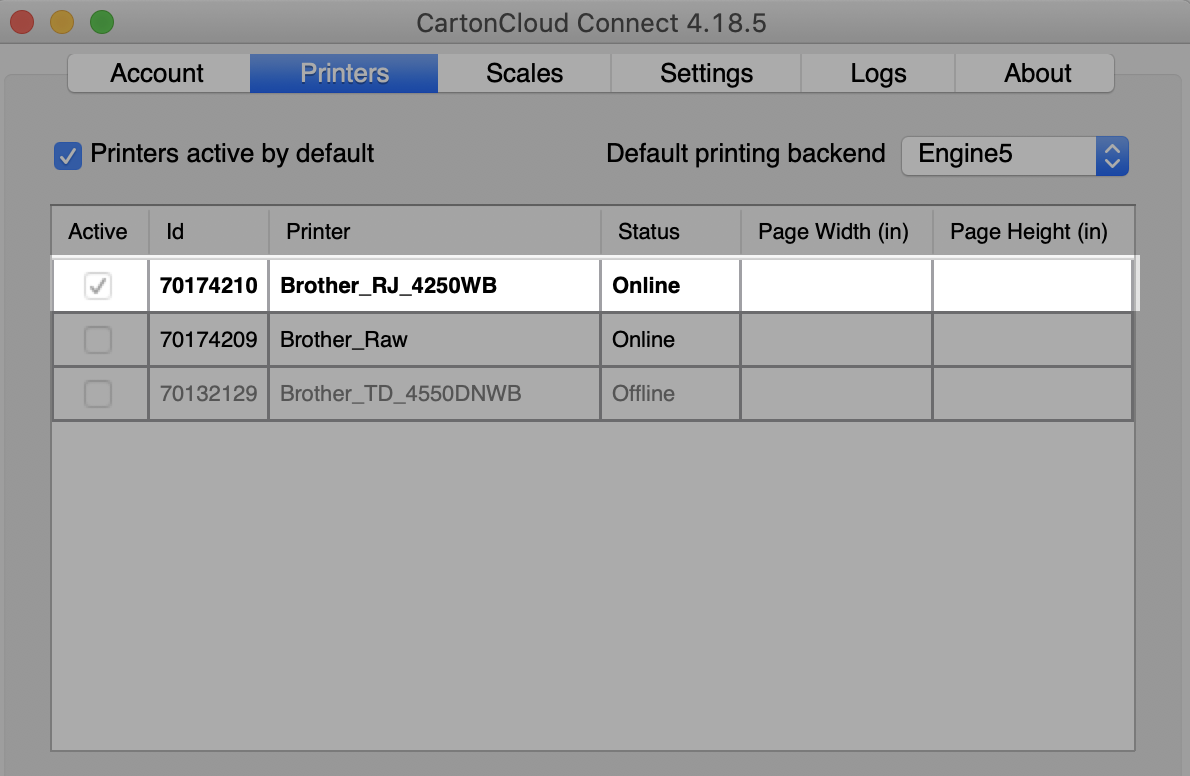Screen dimensions: 1190x776
Task: Click the Page Height field for Brother_Raw
Action: [x=1032, y=339]
